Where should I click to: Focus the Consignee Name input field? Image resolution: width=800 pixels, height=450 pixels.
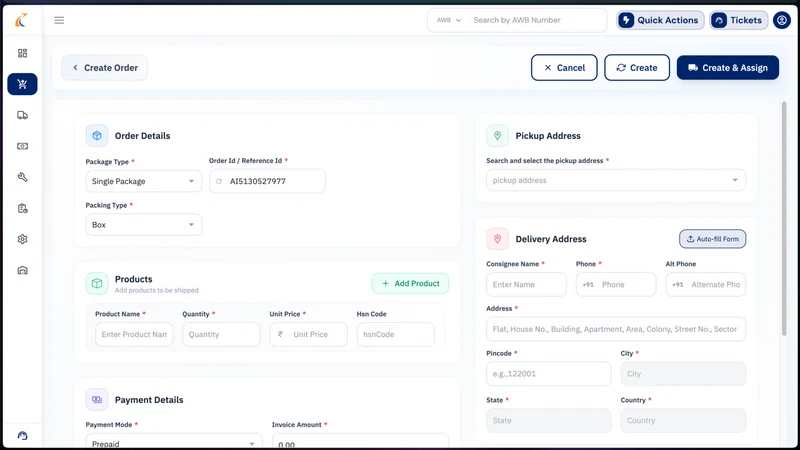click(x=526, y=285)
